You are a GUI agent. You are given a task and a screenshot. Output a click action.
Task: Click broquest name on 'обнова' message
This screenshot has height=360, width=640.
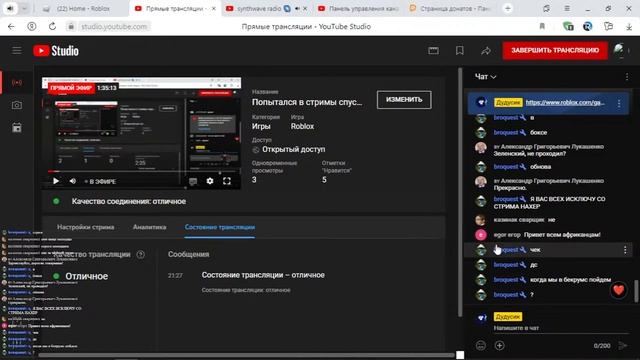506,167
